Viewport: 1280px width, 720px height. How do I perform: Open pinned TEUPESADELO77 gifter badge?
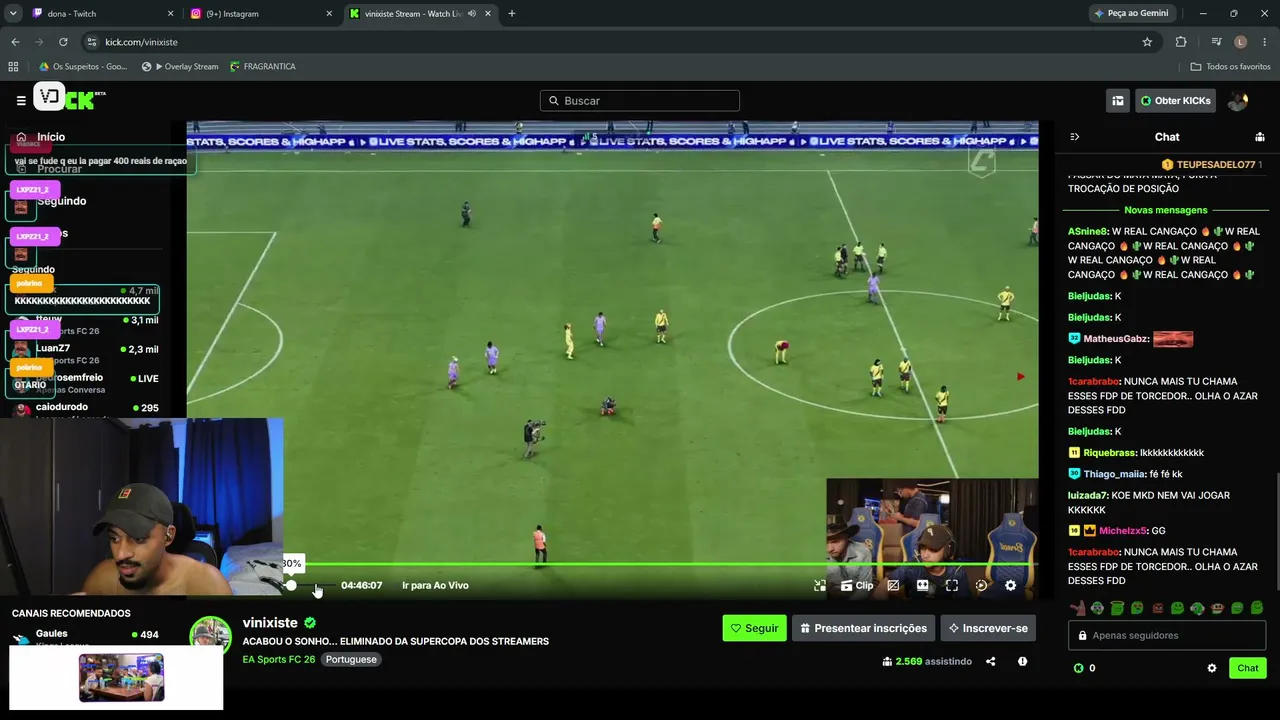coord(1210,164)
